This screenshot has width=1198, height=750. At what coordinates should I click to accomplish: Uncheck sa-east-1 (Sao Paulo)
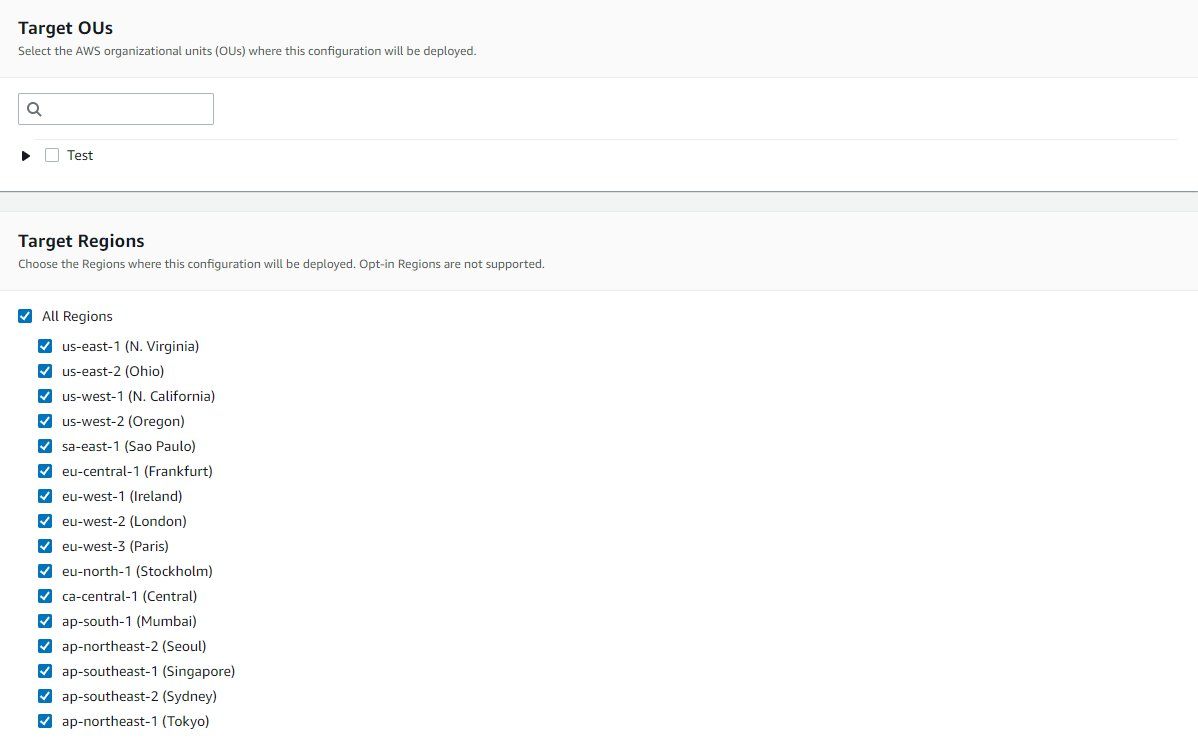tap(45, 445)
